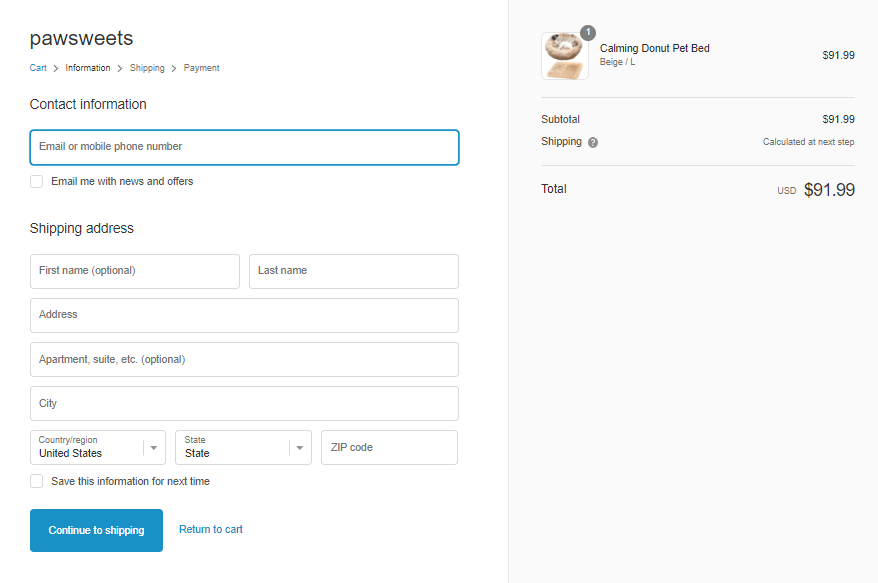Enable Email me with news and offers

(x=37, y=182)
